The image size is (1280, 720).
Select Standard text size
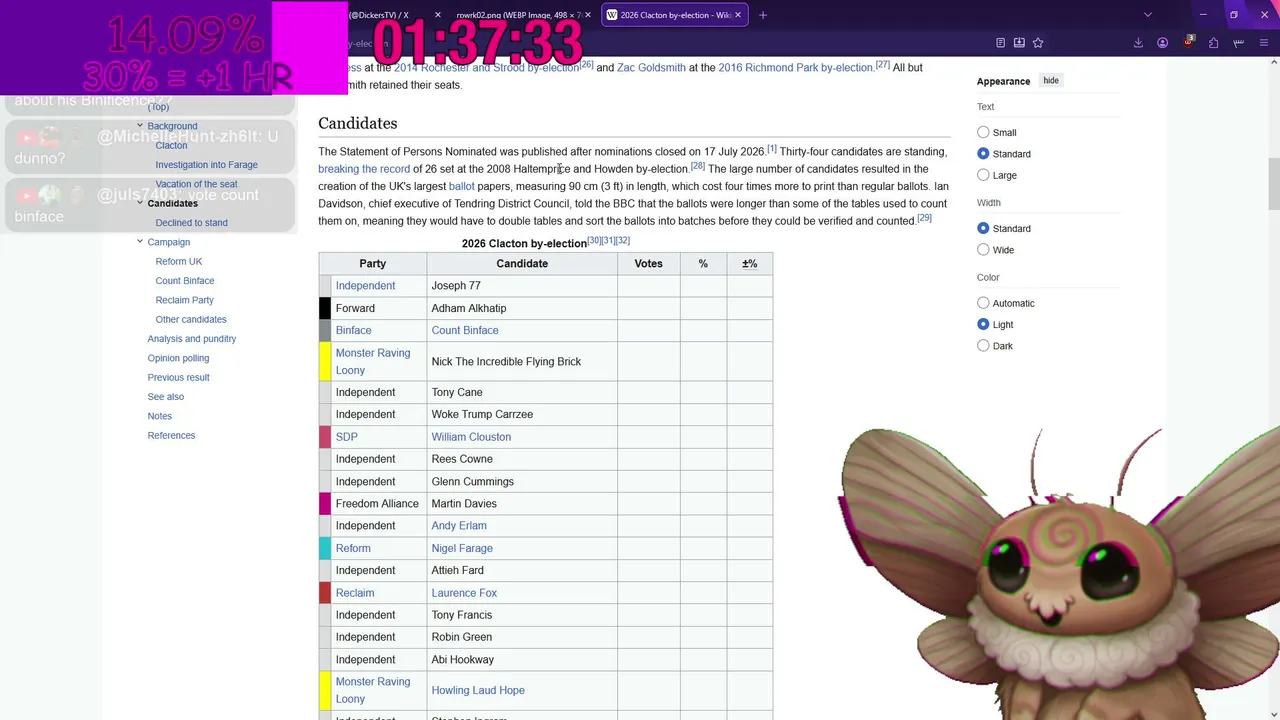[983, 154]
